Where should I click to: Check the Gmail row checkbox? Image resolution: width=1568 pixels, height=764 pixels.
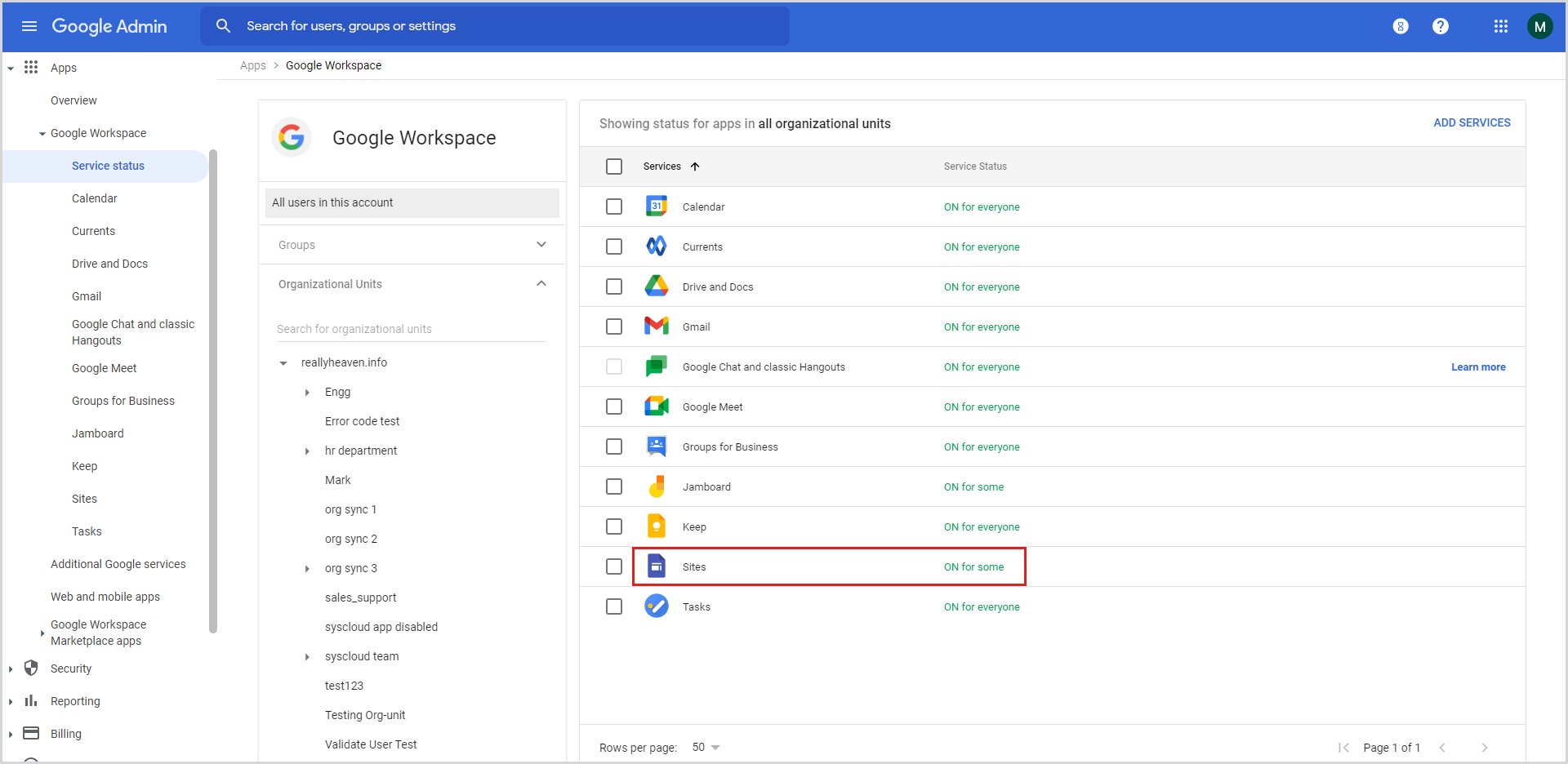pos(614,326)
